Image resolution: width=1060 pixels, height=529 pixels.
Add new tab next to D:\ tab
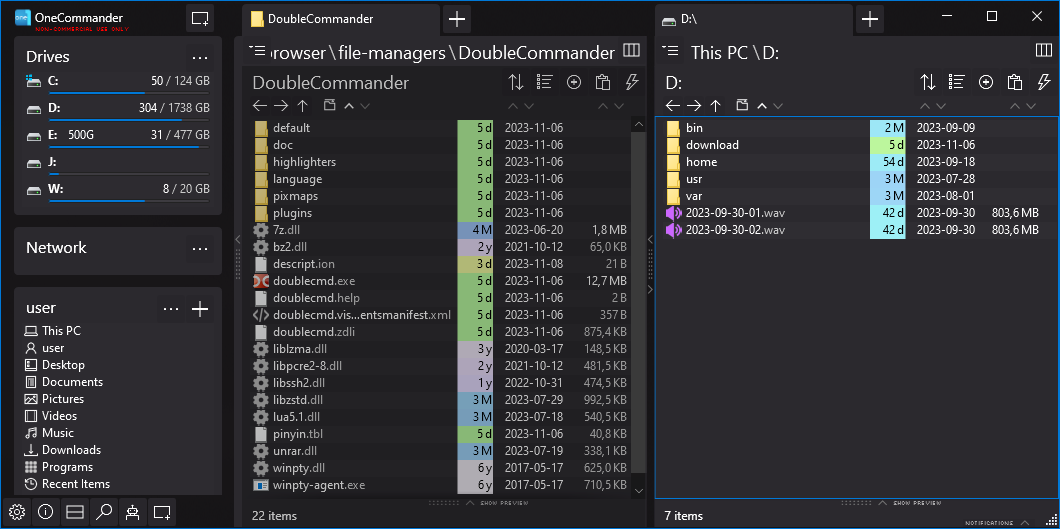click(870, 19)
